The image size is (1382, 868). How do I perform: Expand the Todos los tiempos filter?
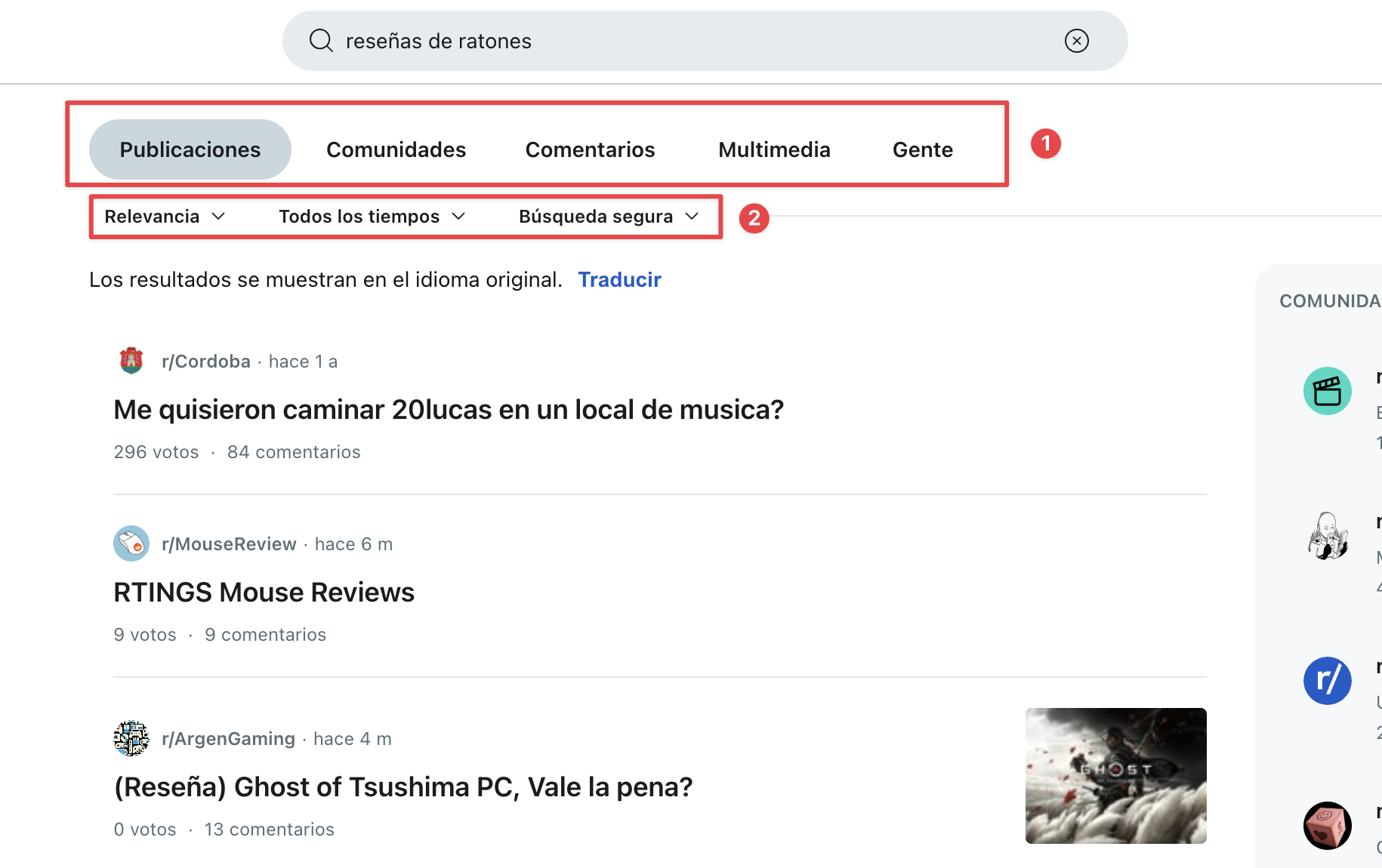tap(371, 217)
